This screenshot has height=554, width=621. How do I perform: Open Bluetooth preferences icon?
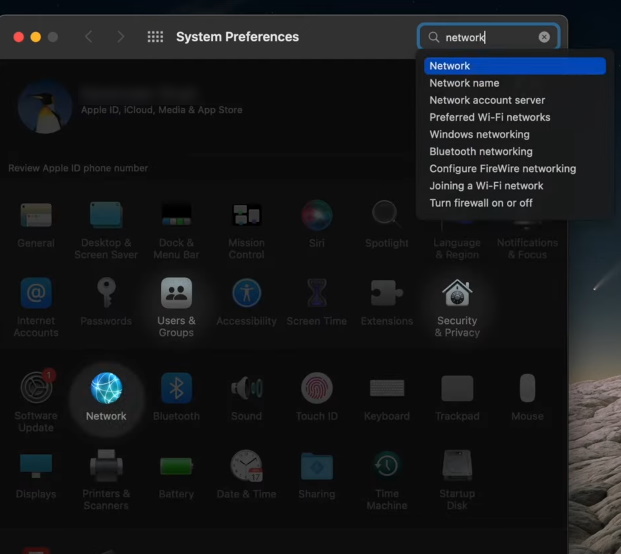[x=176, y=388]
